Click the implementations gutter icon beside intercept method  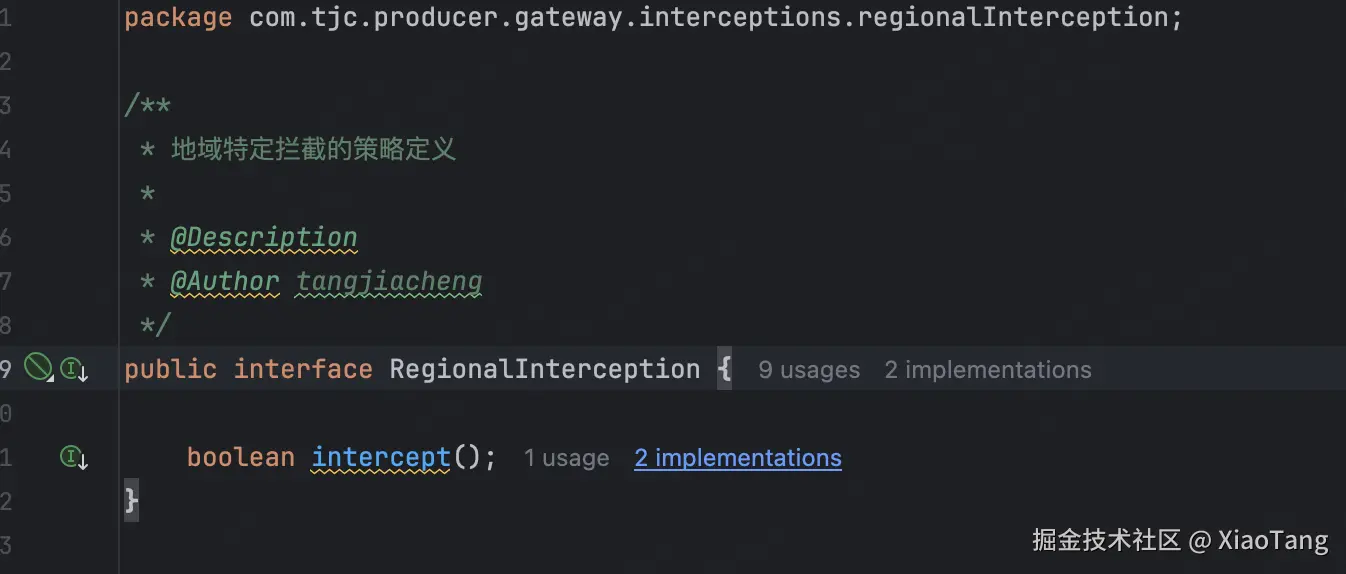tap(75, 458)
